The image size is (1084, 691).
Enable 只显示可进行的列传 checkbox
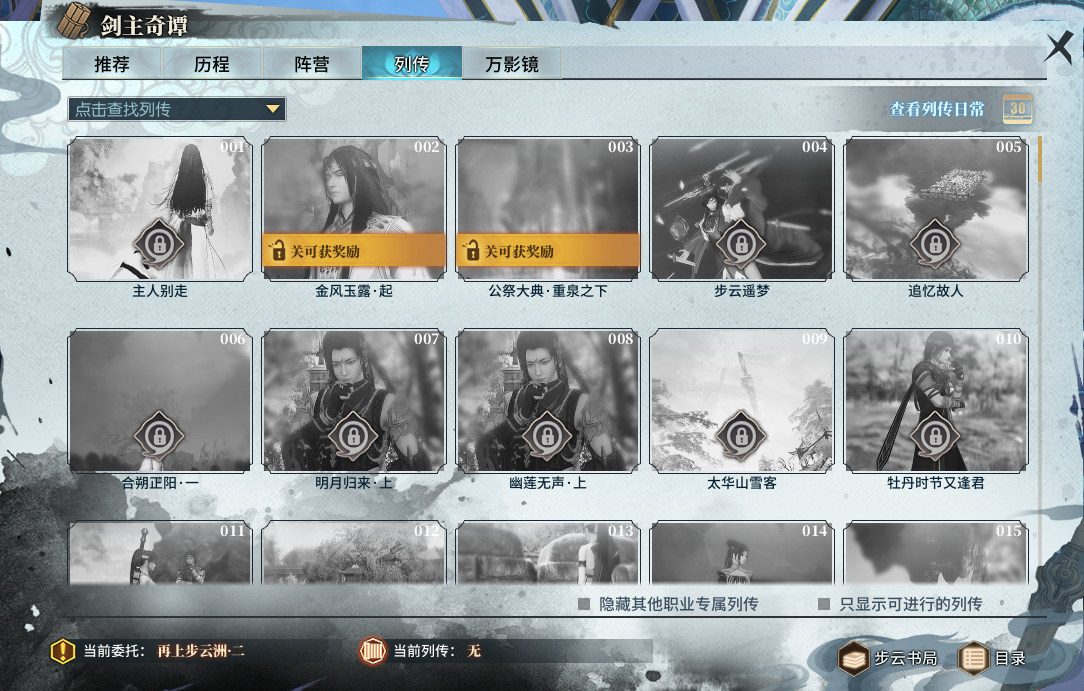[824, 604]
